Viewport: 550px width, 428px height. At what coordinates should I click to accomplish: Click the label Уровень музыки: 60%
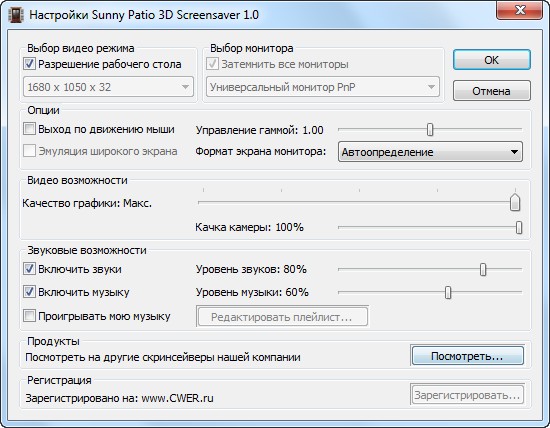(252, 292)
